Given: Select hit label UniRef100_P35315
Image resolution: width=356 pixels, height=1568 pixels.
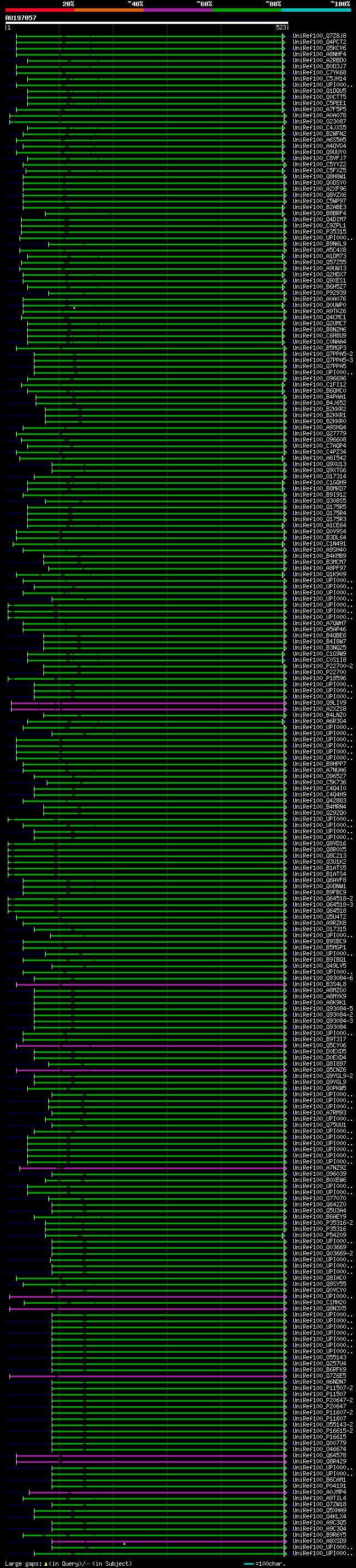Looking at the screenshot, I should pyautogui.click(x=319, y=232).
